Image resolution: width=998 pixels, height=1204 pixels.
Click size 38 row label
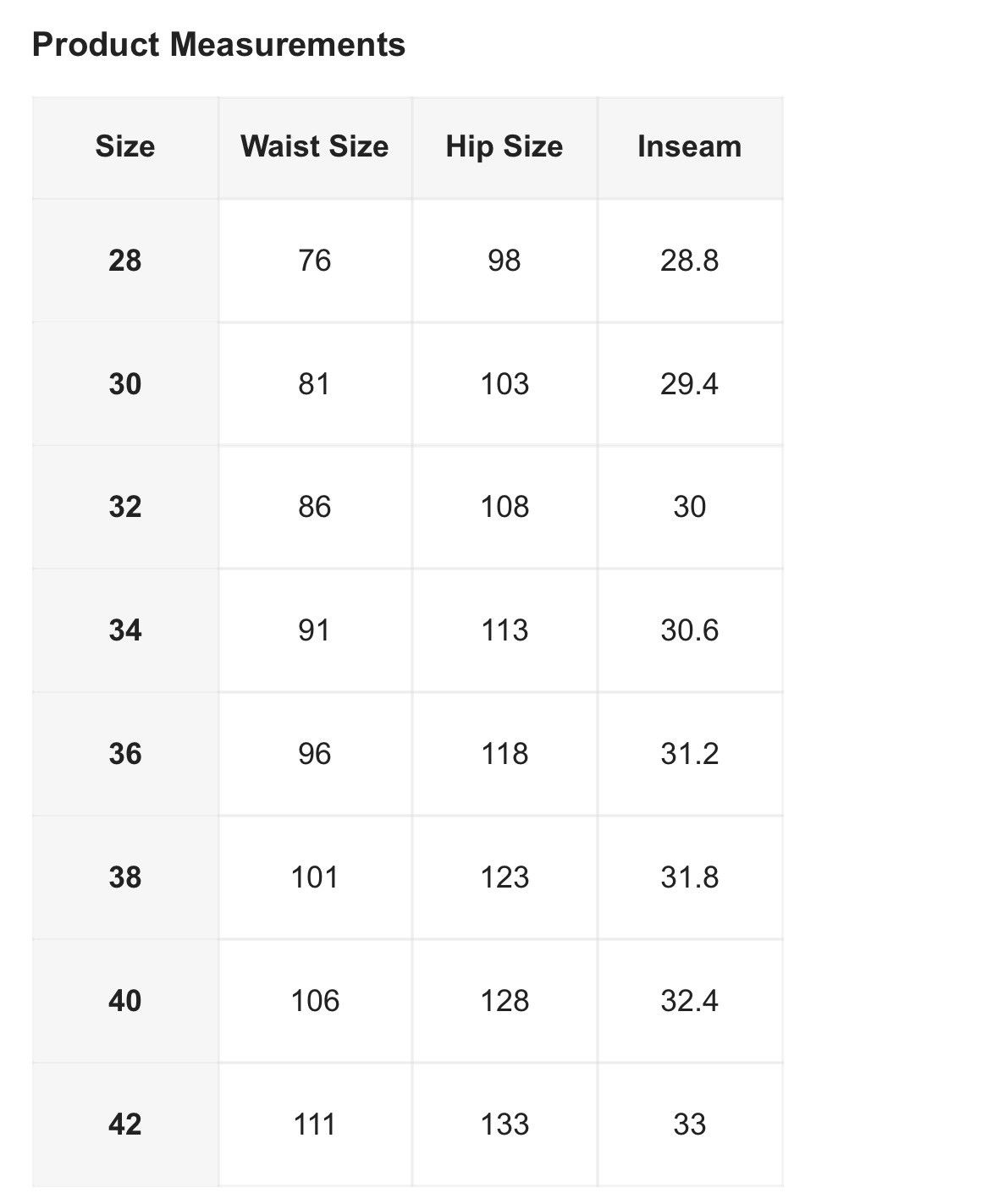[x=125, y=877]
